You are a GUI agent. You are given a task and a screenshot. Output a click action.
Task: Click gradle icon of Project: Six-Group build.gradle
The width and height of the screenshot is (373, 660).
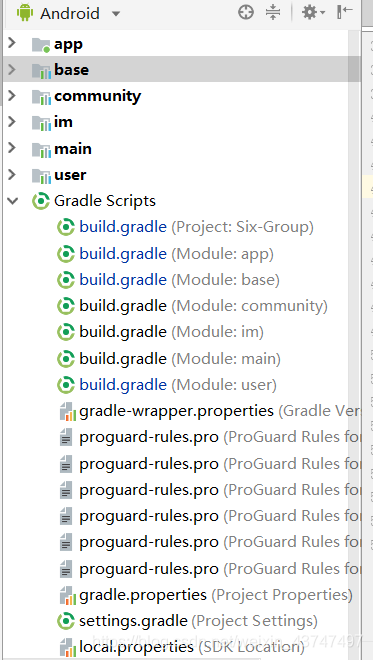tap(66, 227)
